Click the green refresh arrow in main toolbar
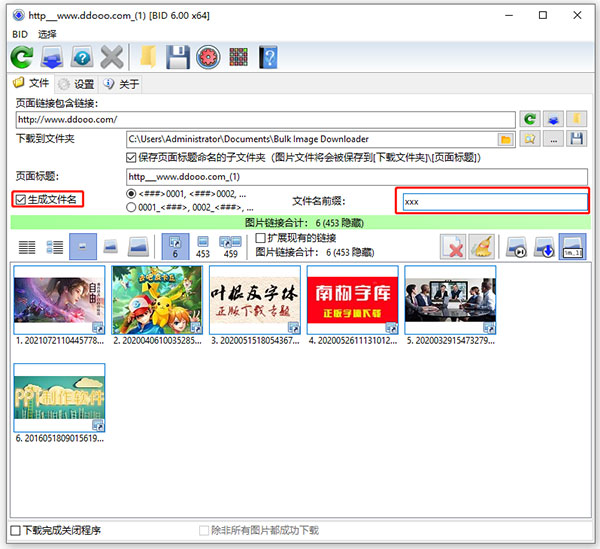Viewport: 600px width, 549px height. (22, 57)
